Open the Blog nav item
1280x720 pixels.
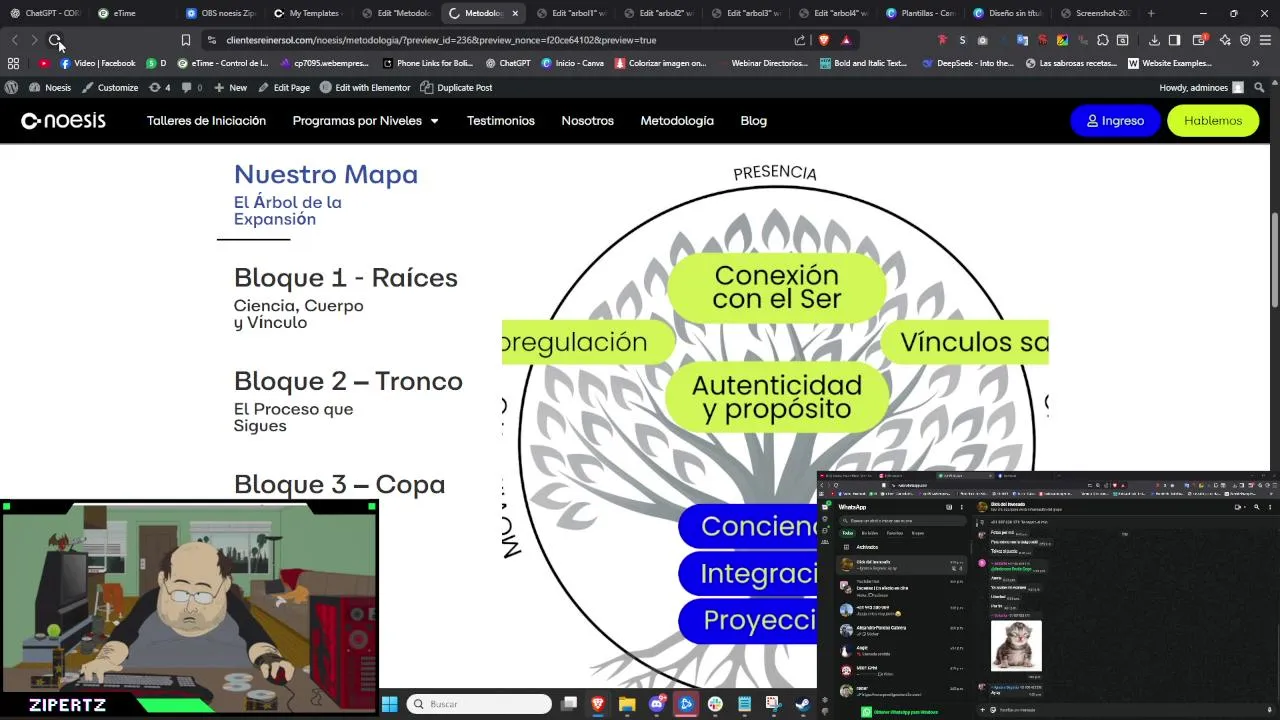[x=753, y=120]
